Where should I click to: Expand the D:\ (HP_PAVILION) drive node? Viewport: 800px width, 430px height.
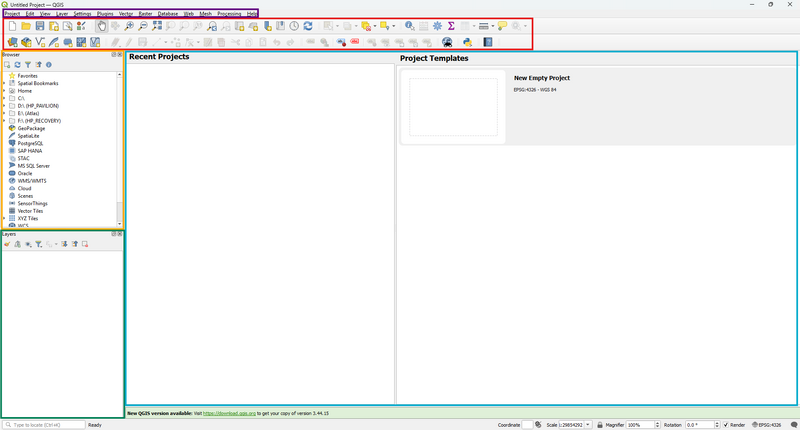coord(5,106)
